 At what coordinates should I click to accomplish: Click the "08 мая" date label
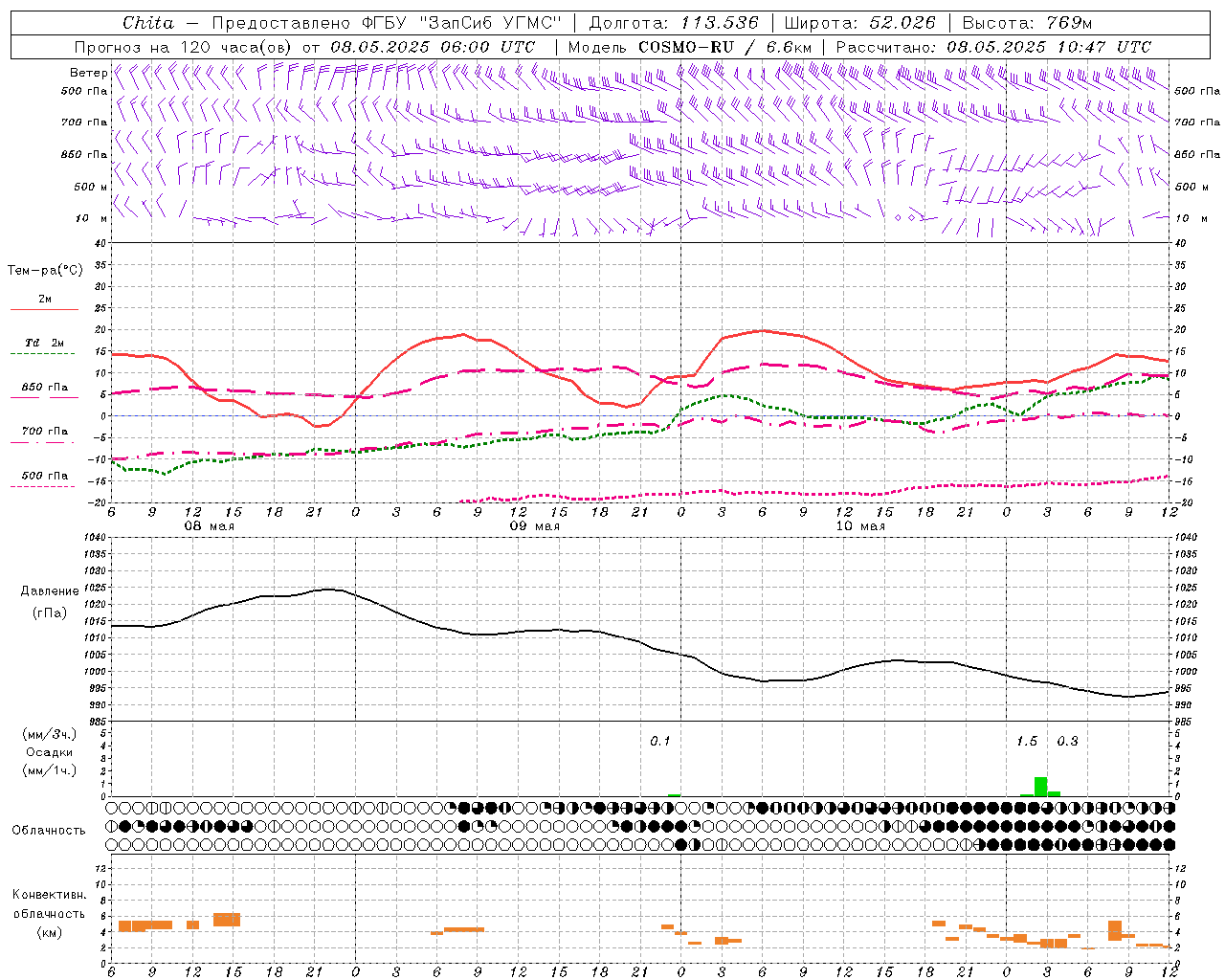pos(209,526)
